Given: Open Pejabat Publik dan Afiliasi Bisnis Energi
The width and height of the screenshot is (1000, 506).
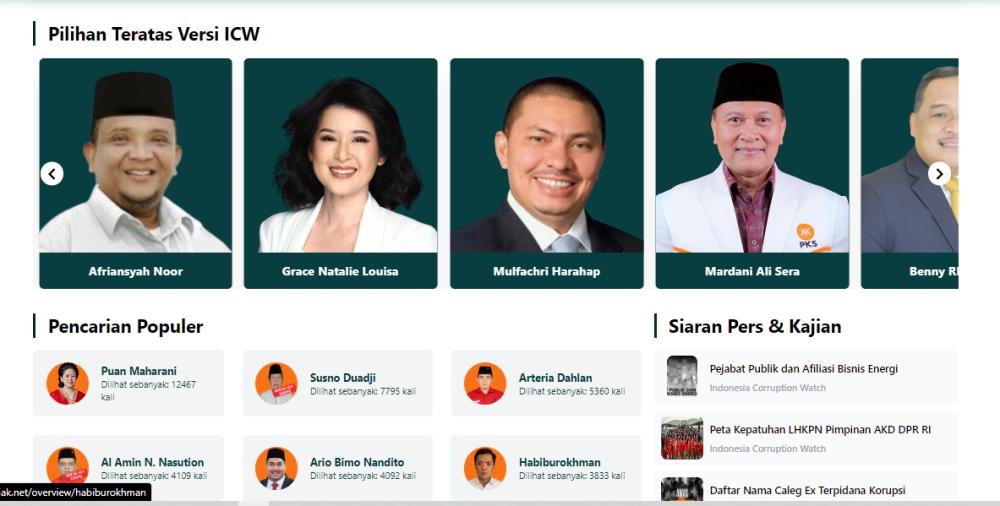Looking at the screenshot, I should coord(804,369).
